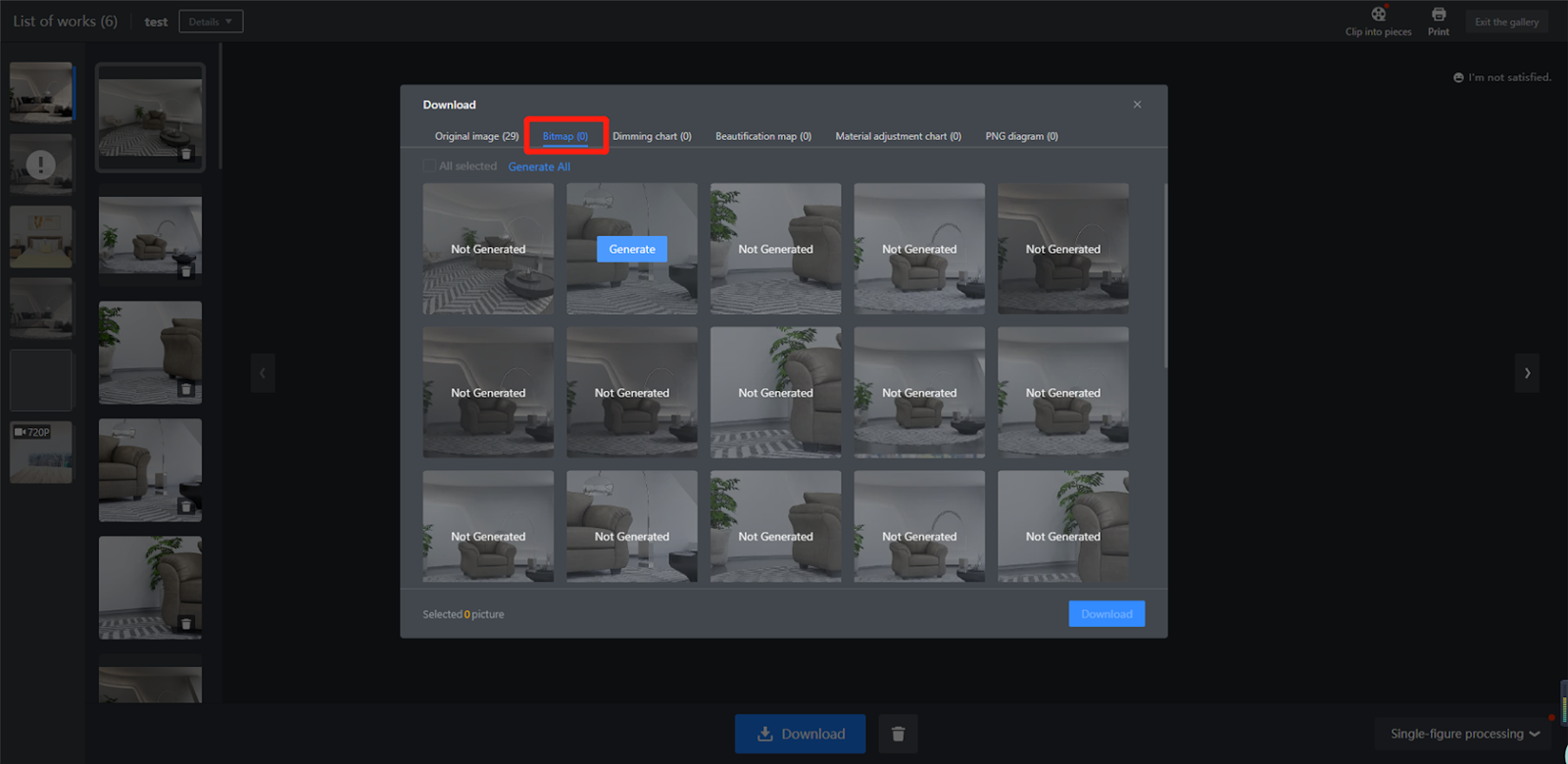Viewport: 1568px width, 764px height.
Task: Go to next image with right arrow
Action: point(1527,373)
